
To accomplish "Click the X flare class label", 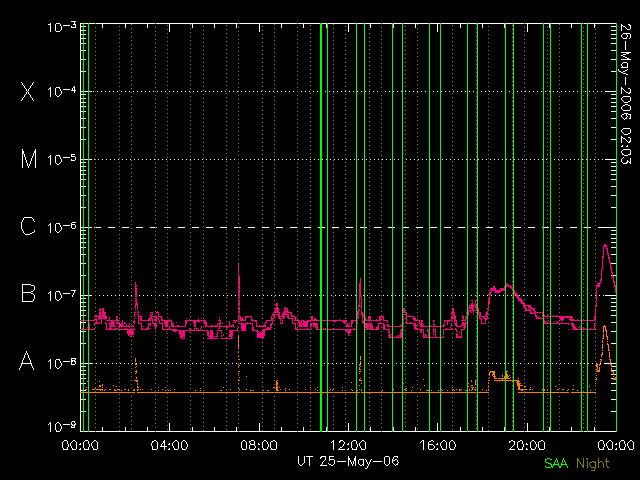I will (x=28, y=91).
